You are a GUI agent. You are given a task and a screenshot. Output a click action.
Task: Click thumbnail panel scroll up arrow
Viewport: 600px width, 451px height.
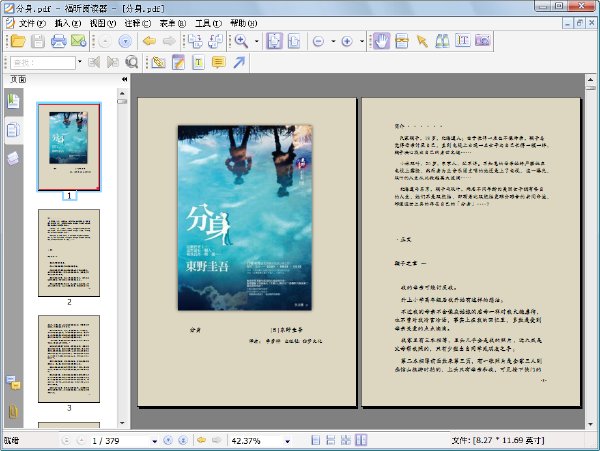[x=122, y=93]
